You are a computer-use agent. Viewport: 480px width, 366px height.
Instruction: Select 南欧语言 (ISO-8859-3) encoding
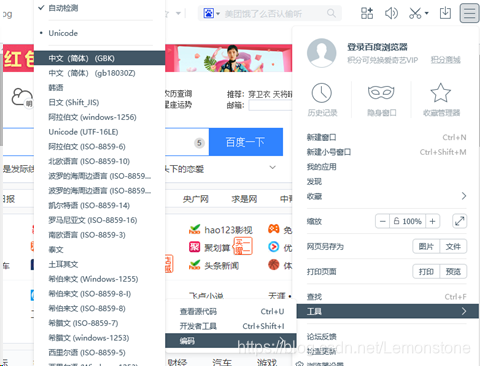coord(99,235)
